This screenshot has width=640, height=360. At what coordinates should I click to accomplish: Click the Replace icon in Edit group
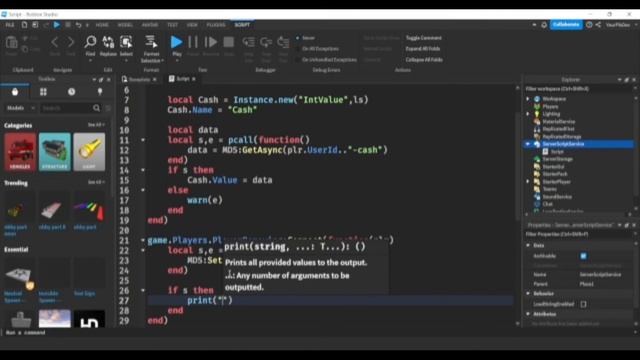coord(108,42)
